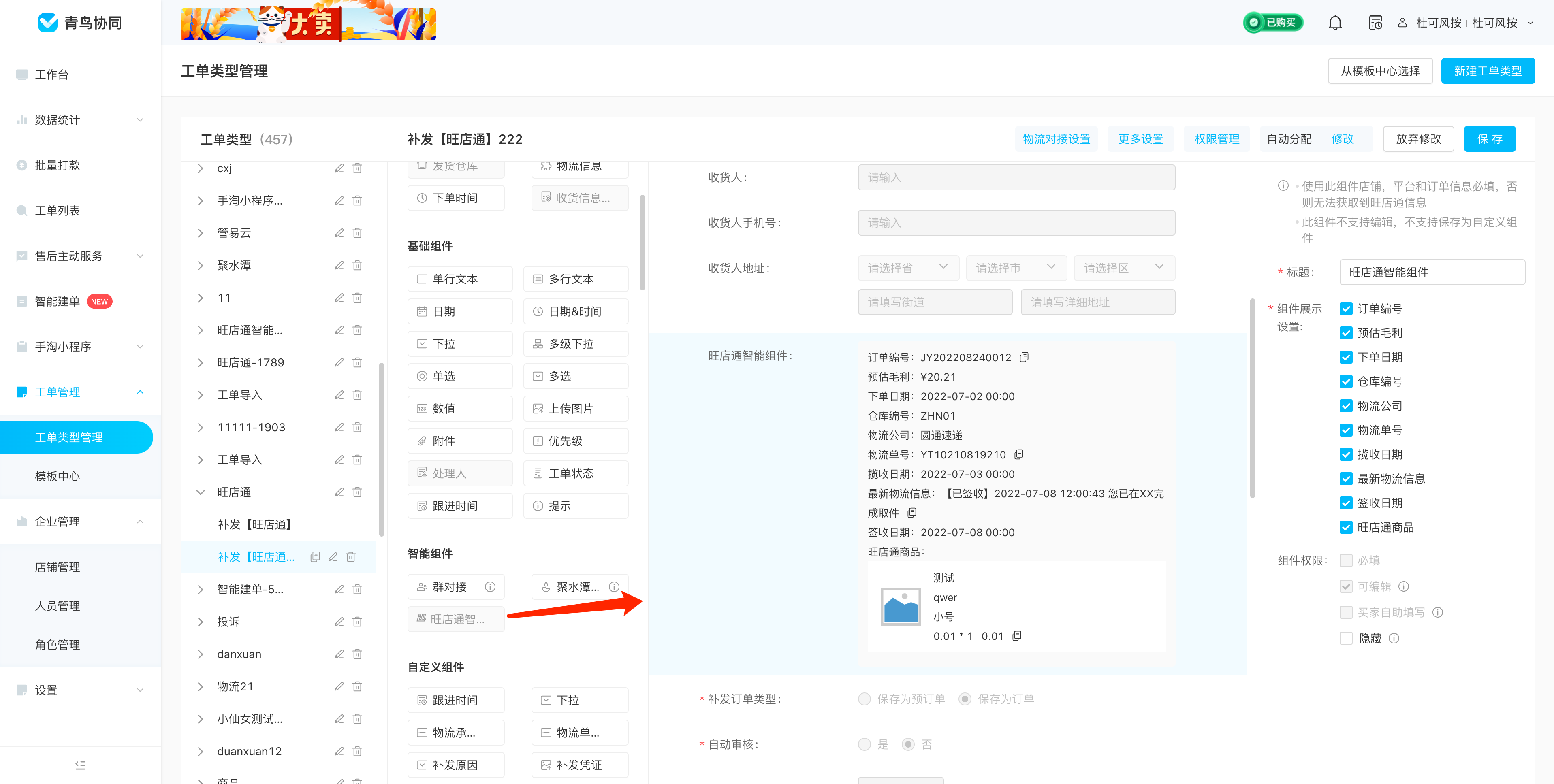The image size is (1554, 784).
Task: Uncheck 订单编号 display option
Action: (x=1346, y=309)
